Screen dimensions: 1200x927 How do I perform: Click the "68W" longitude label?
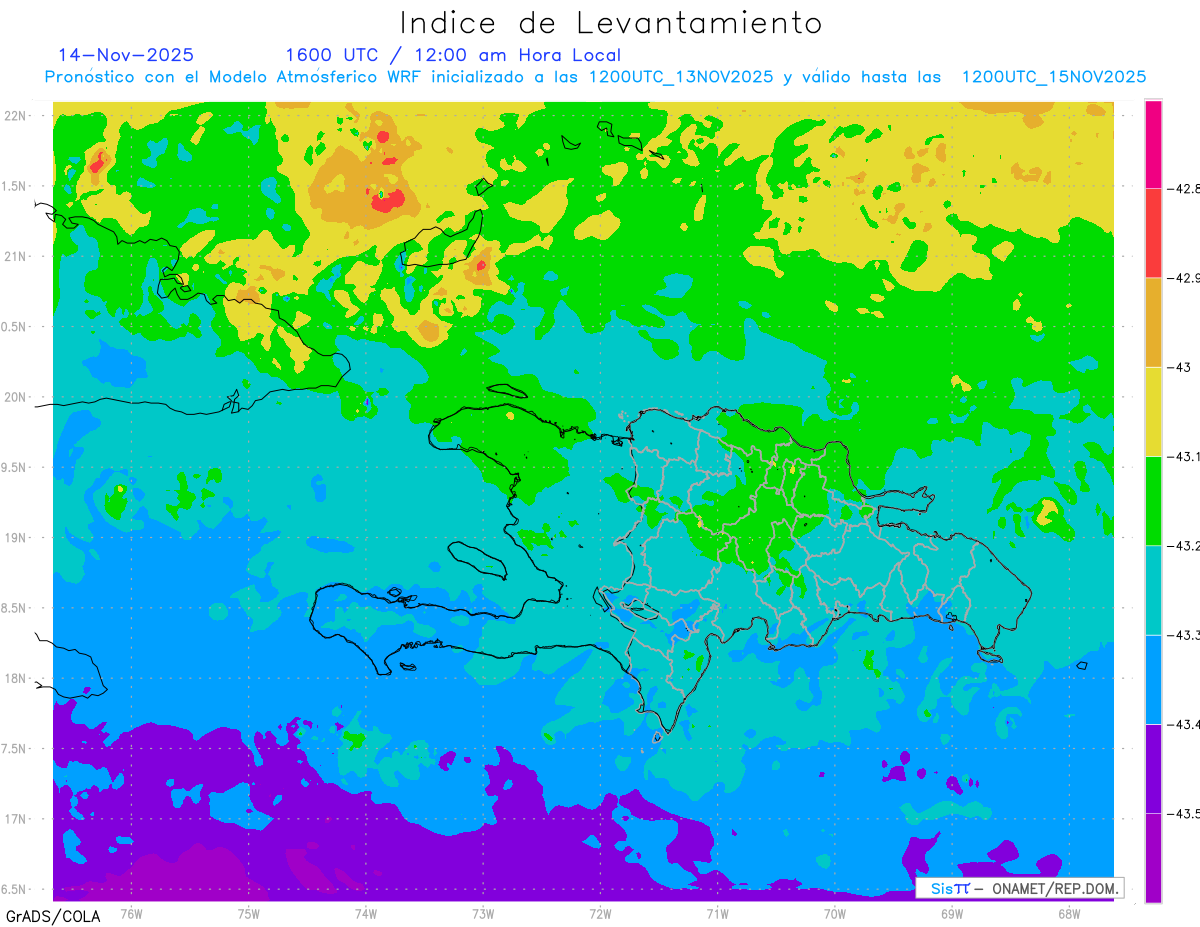(x=1069, y=913)
